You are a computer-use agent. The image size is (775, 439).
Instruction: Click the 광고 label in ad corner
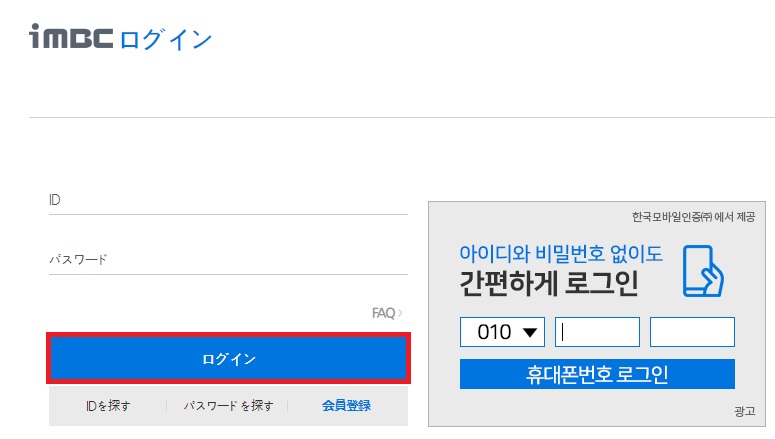pyautogui.click(x=744, y=411)
